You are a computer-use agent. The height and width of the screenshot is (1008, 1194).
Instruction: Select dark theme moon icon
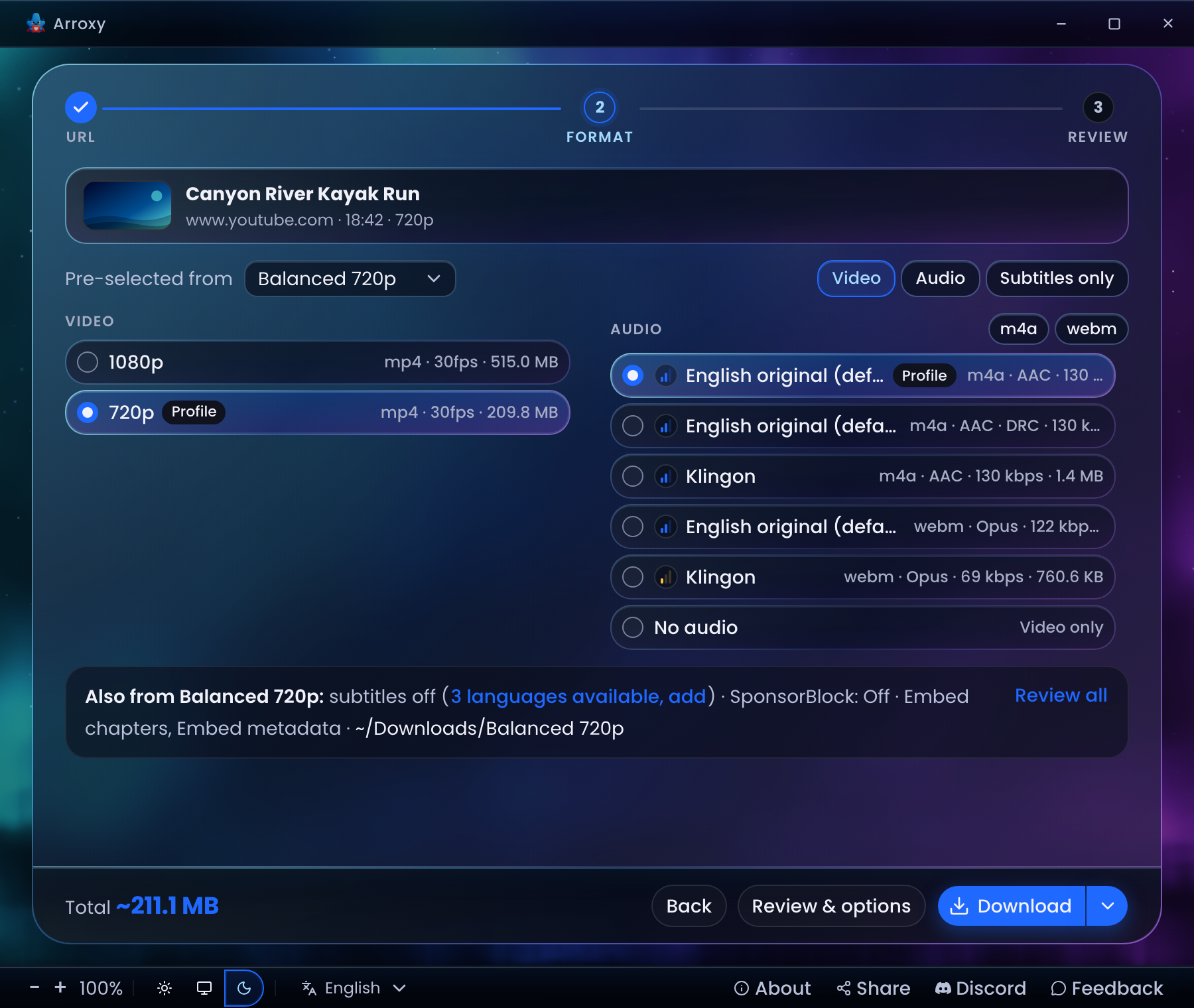pyautogui.click(x=244, y=988)
